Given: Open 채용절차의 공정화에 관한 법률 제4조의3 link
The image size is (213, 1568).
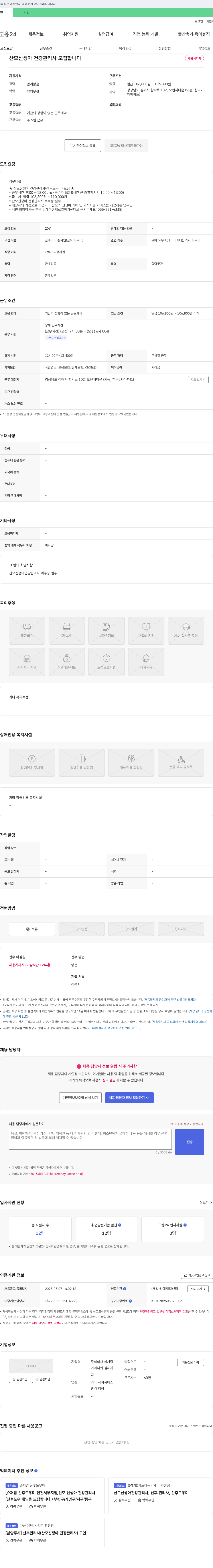Looking at the screenshot, I should pyautogui.click(x=170, y=999).
